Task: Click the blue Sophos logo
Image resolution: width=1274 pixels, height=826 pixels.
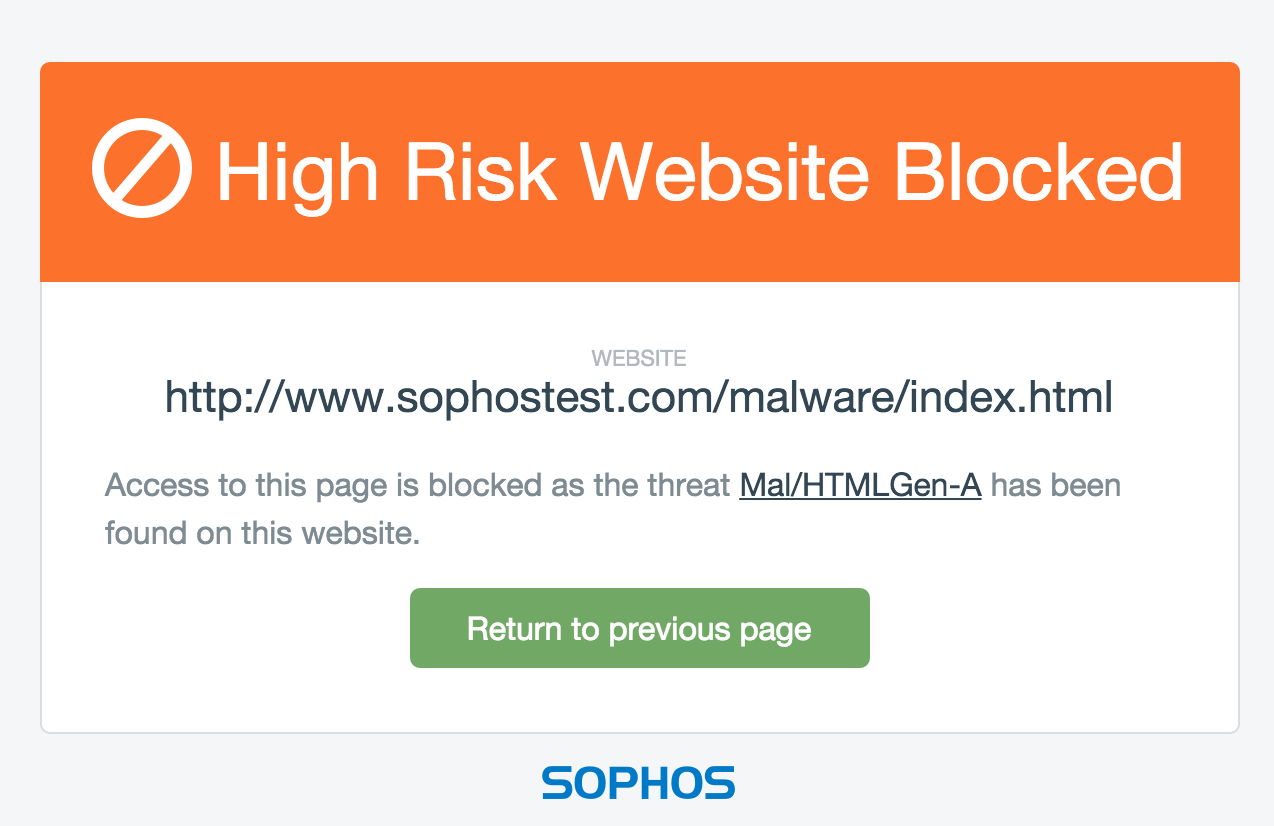Action: [x=639, y=782]
